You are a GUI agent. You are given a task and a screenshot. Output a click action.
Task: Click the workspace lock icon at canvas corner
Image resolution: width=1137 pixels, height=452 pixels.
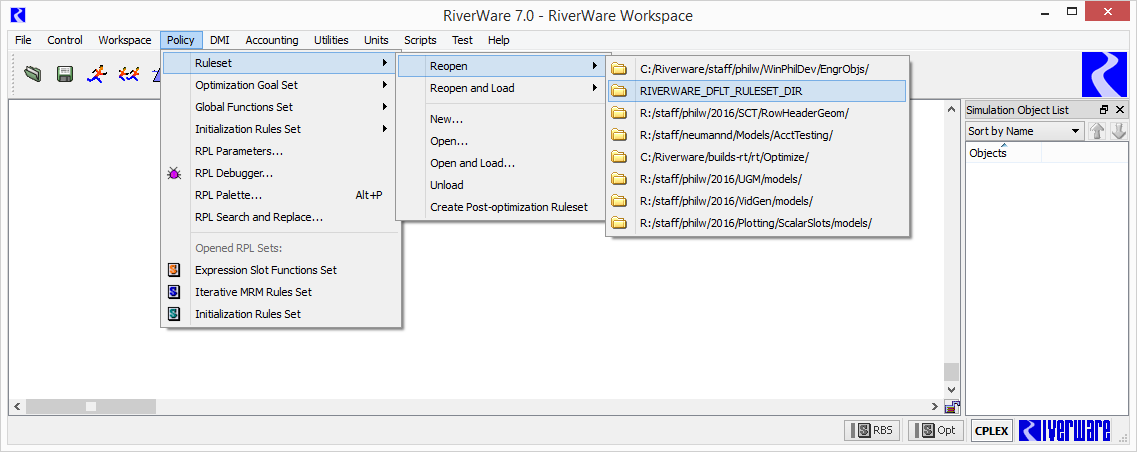pos(952,407)
